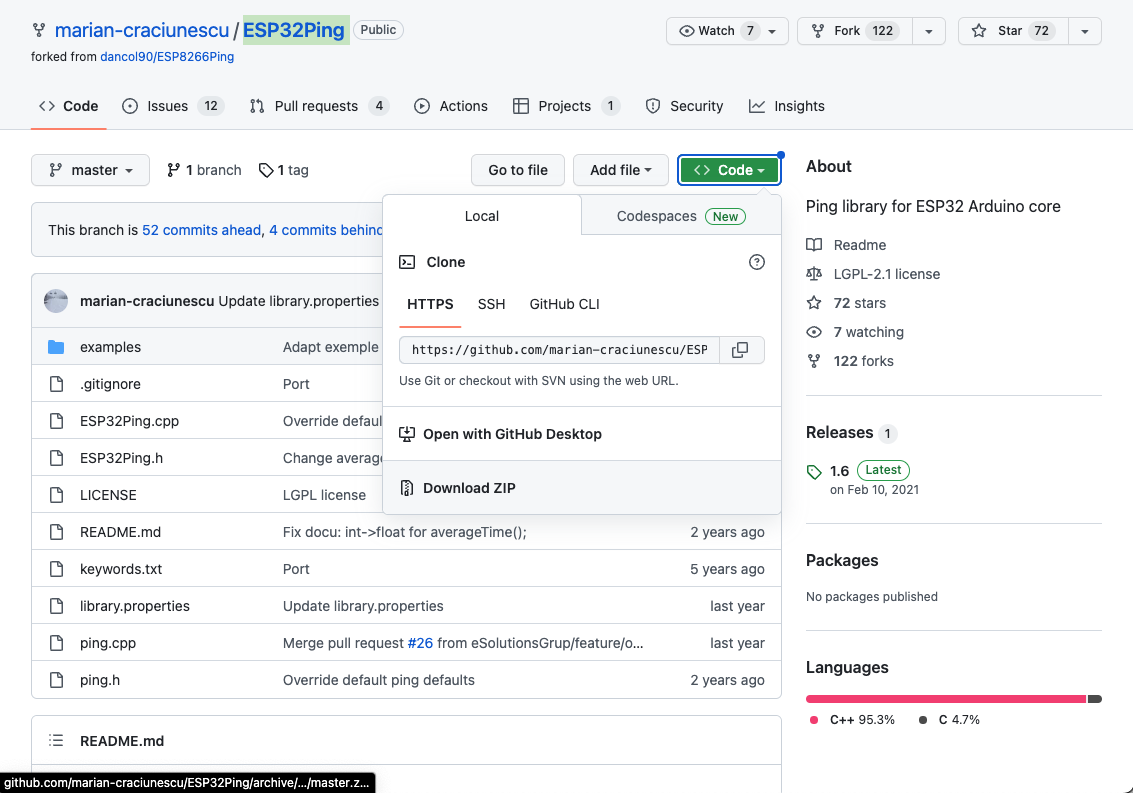Image resolution: width=1133 pixels, height=793 pixels.
Task: Click the file icon for ping.h
Action: [56, 680]
